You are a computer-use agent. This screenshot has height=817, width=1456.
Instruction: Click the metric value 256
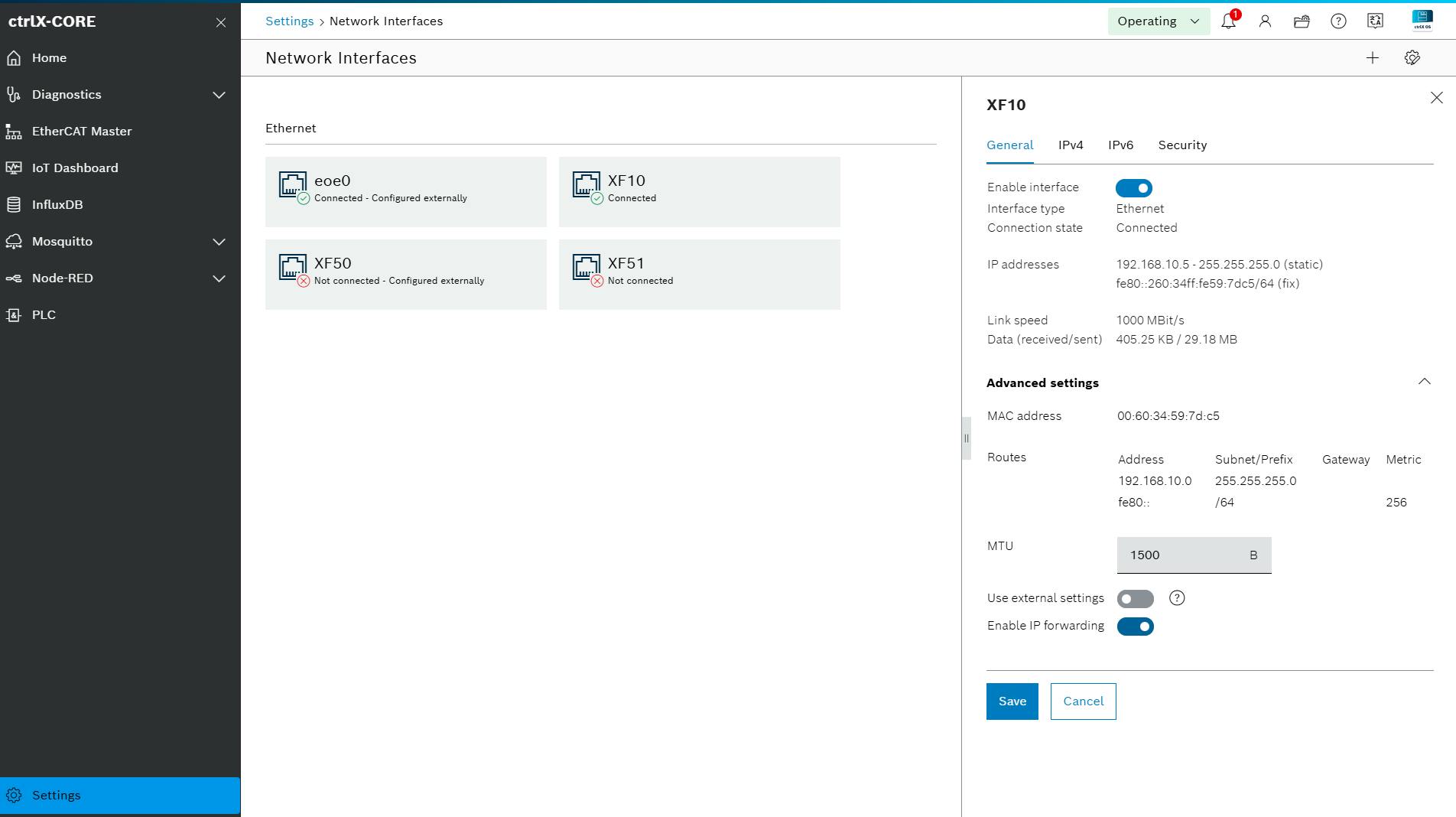1396,503
